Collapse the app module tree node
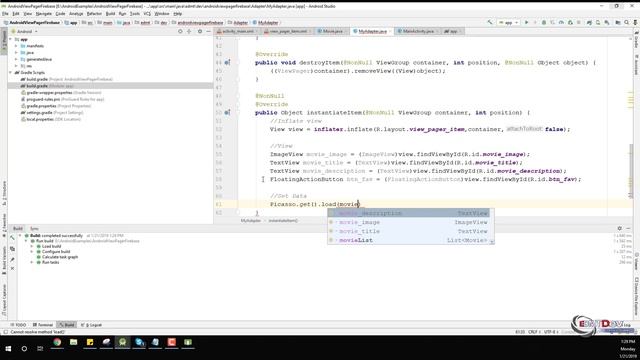Image resolution: width=640 pixels, height=360 pixels. click(x=11, y=40)
